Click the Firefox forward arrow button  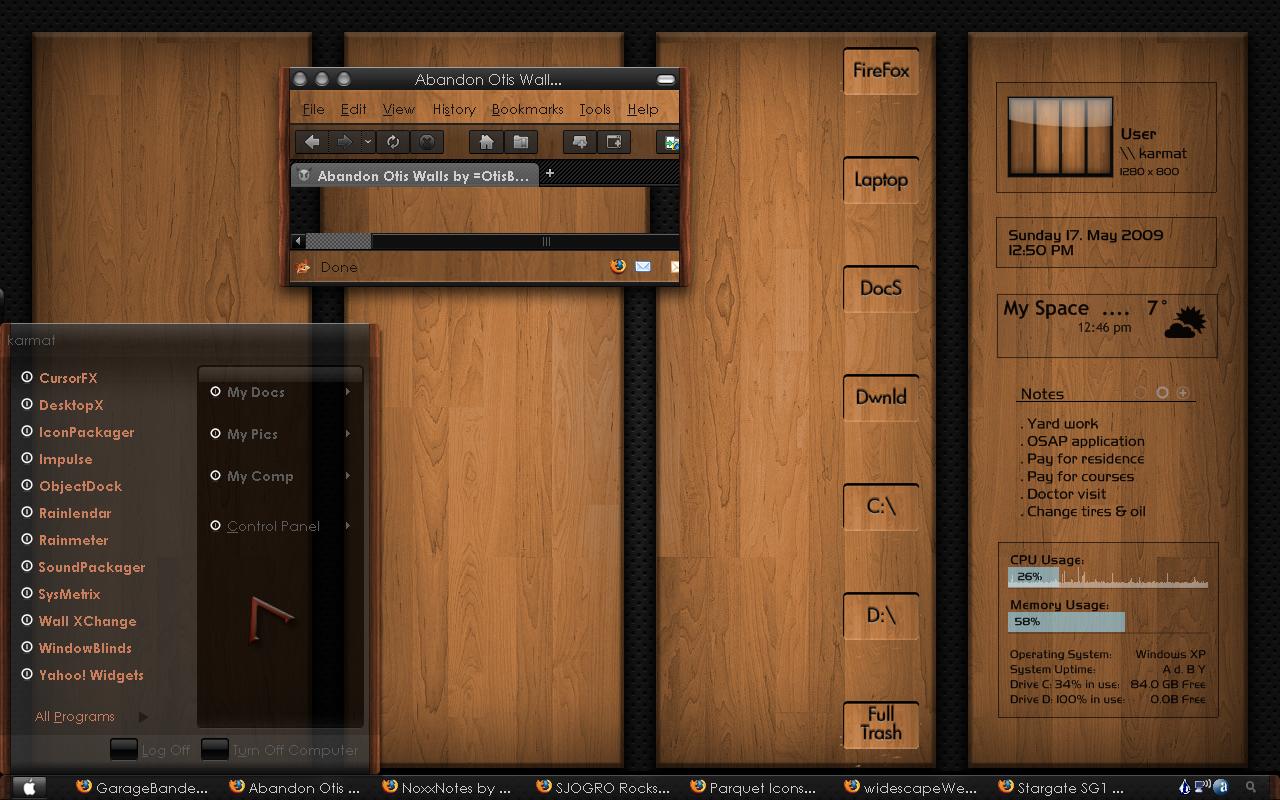345,142
